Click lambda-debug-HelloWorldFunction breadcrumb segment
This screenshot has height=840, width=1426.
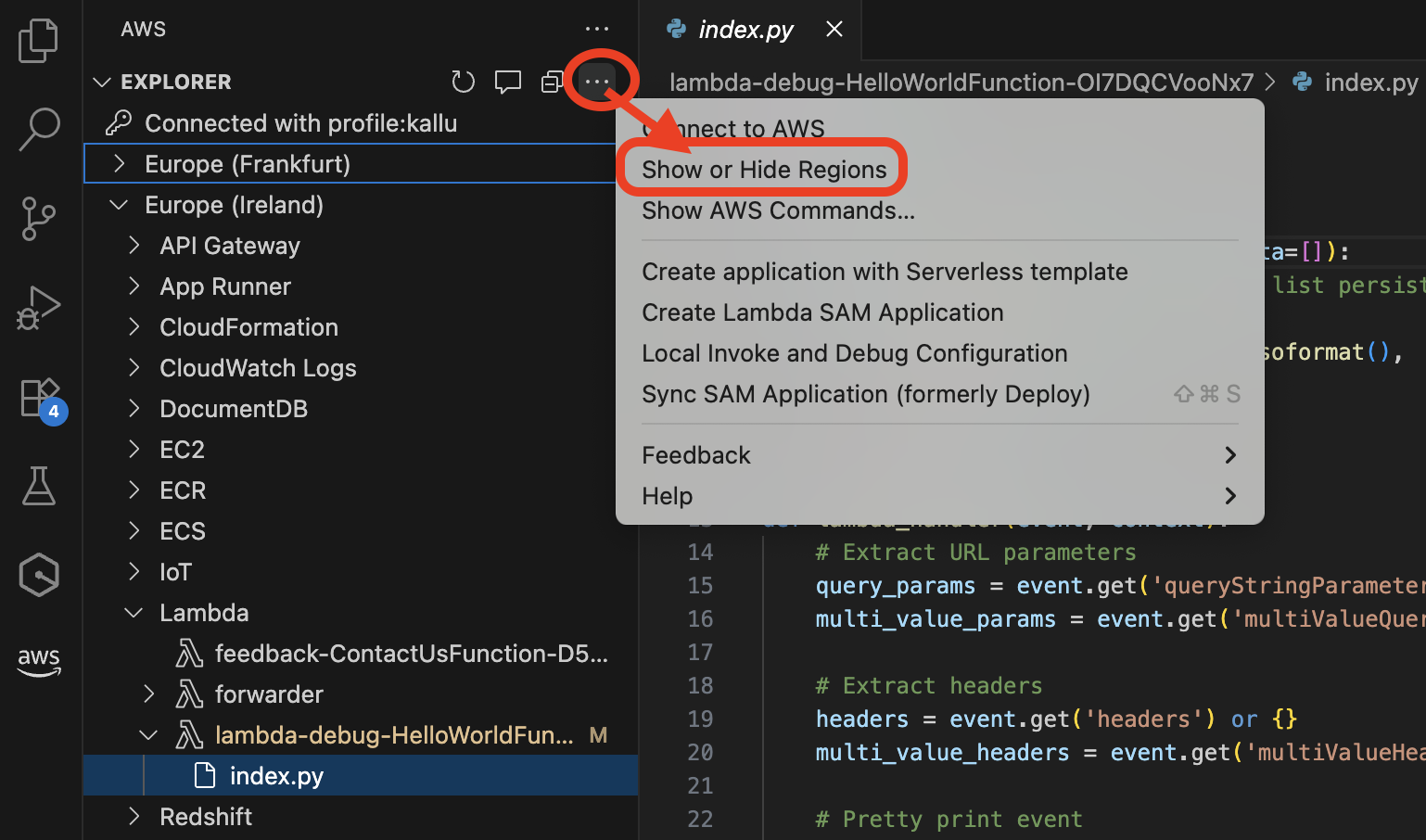click(x=961, y=83)
